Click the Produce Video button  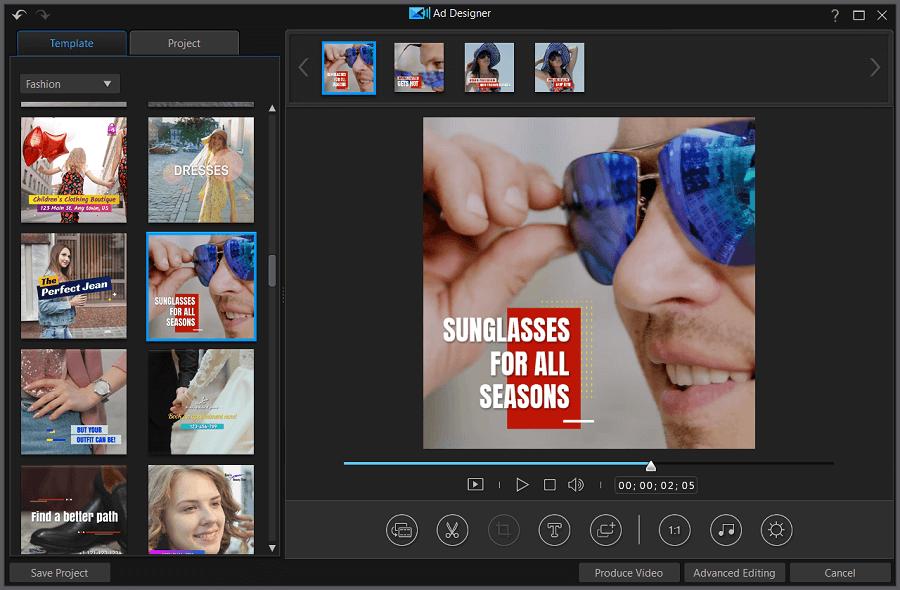coord(628,572)
